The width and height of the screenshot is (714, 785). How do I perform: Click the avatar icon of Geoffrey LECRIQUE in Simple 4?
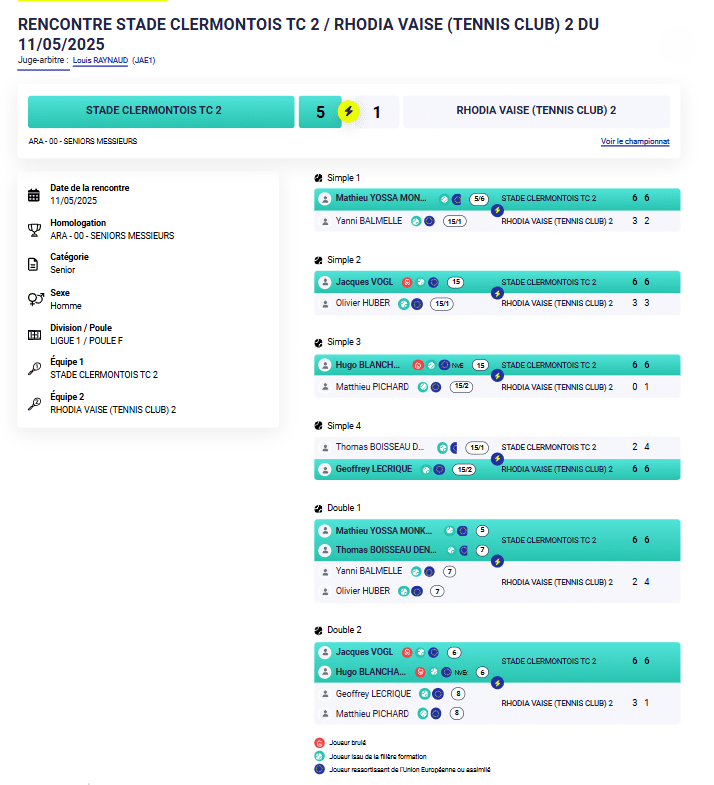coord(324,469)
